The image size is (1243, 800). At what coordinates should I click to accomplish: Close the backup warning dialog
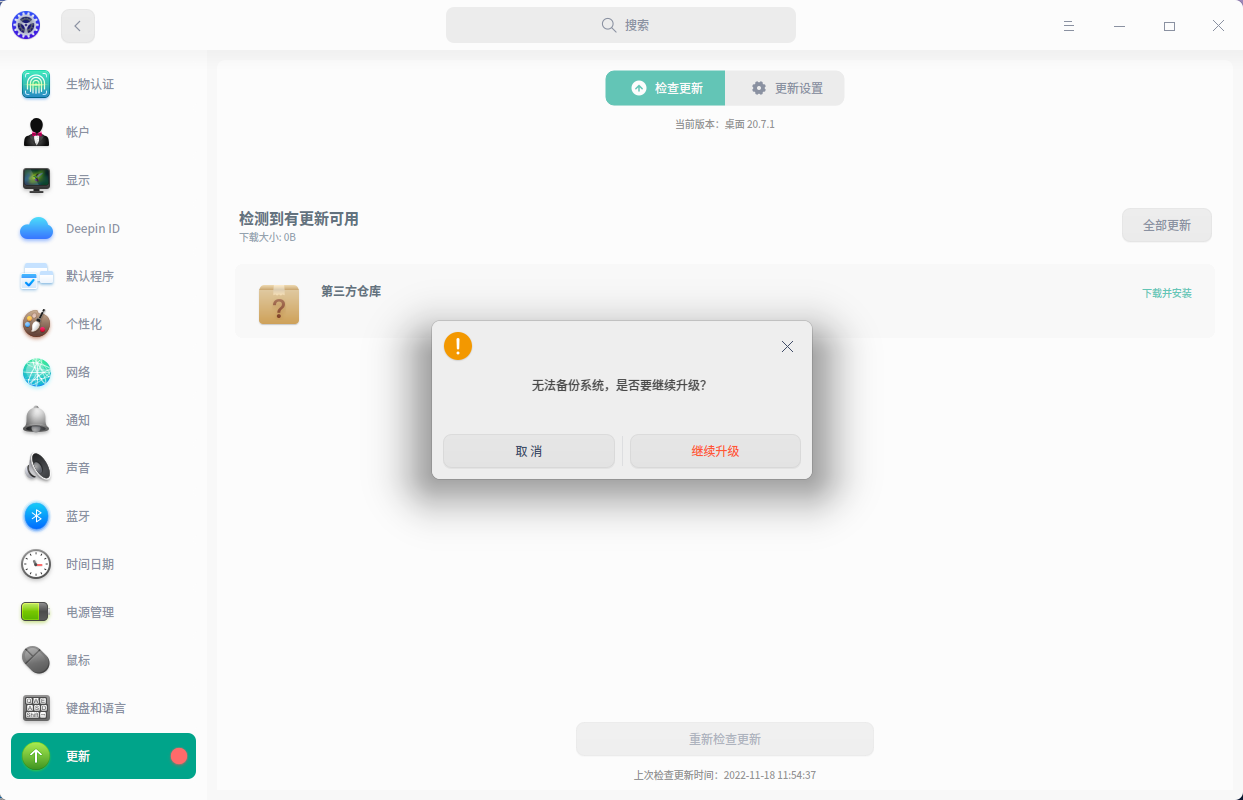tap(787, 346)
